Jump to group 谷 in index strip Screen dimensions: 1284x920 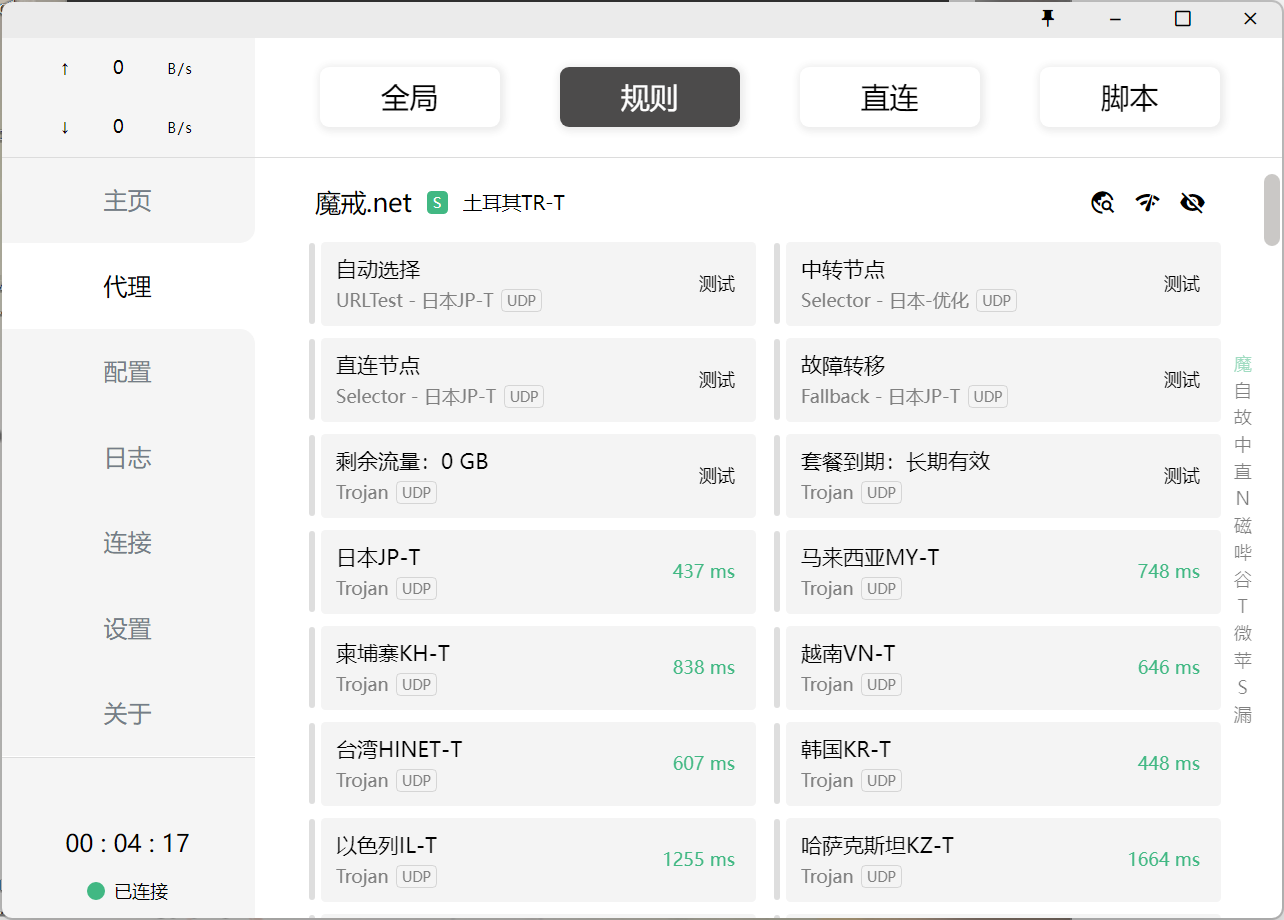click(x=1243, y=579)
